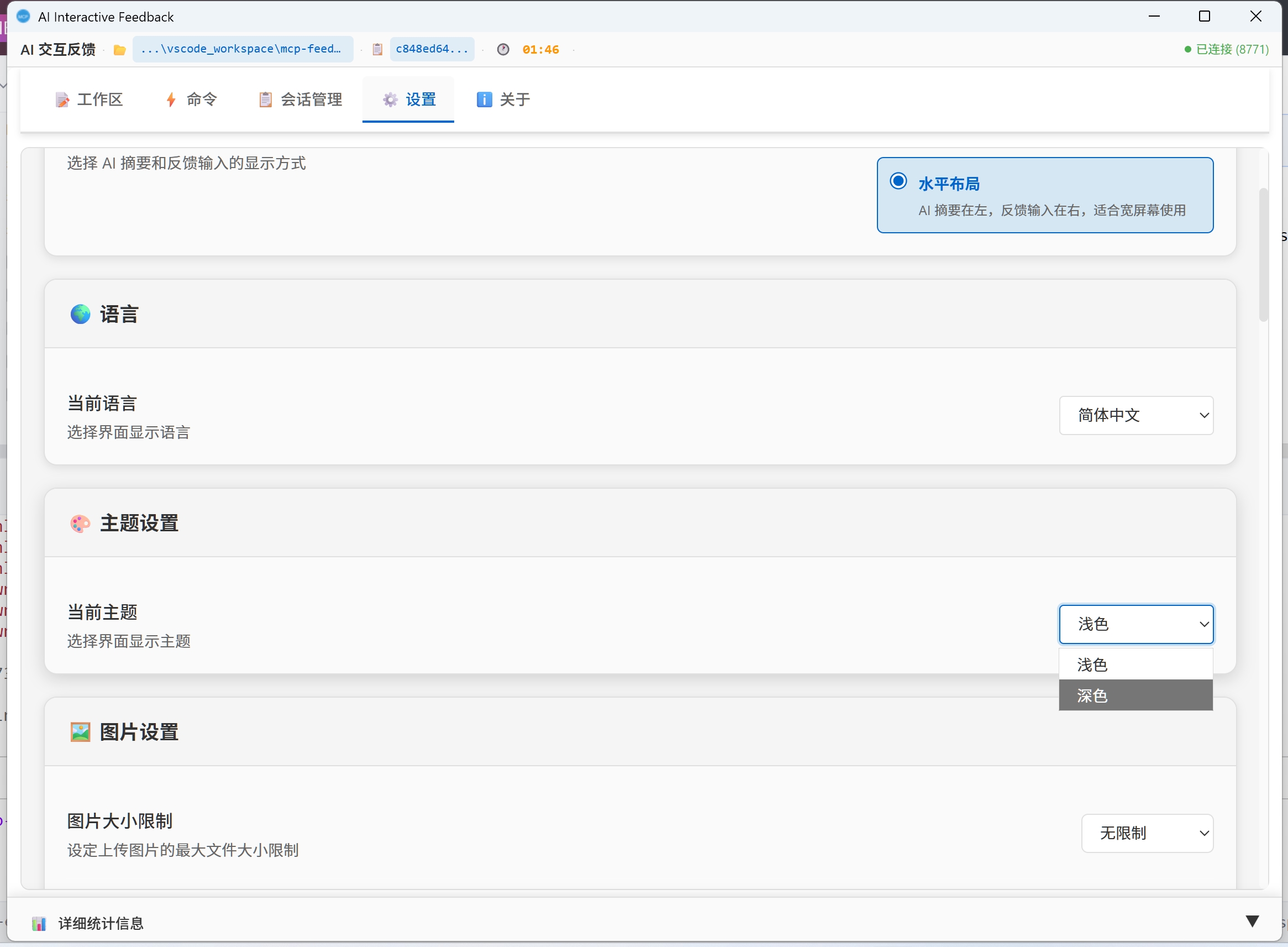Click the session ID c848ed64...
The width and height of the screenshot is (1288, 947).
[x=432, y=49]
